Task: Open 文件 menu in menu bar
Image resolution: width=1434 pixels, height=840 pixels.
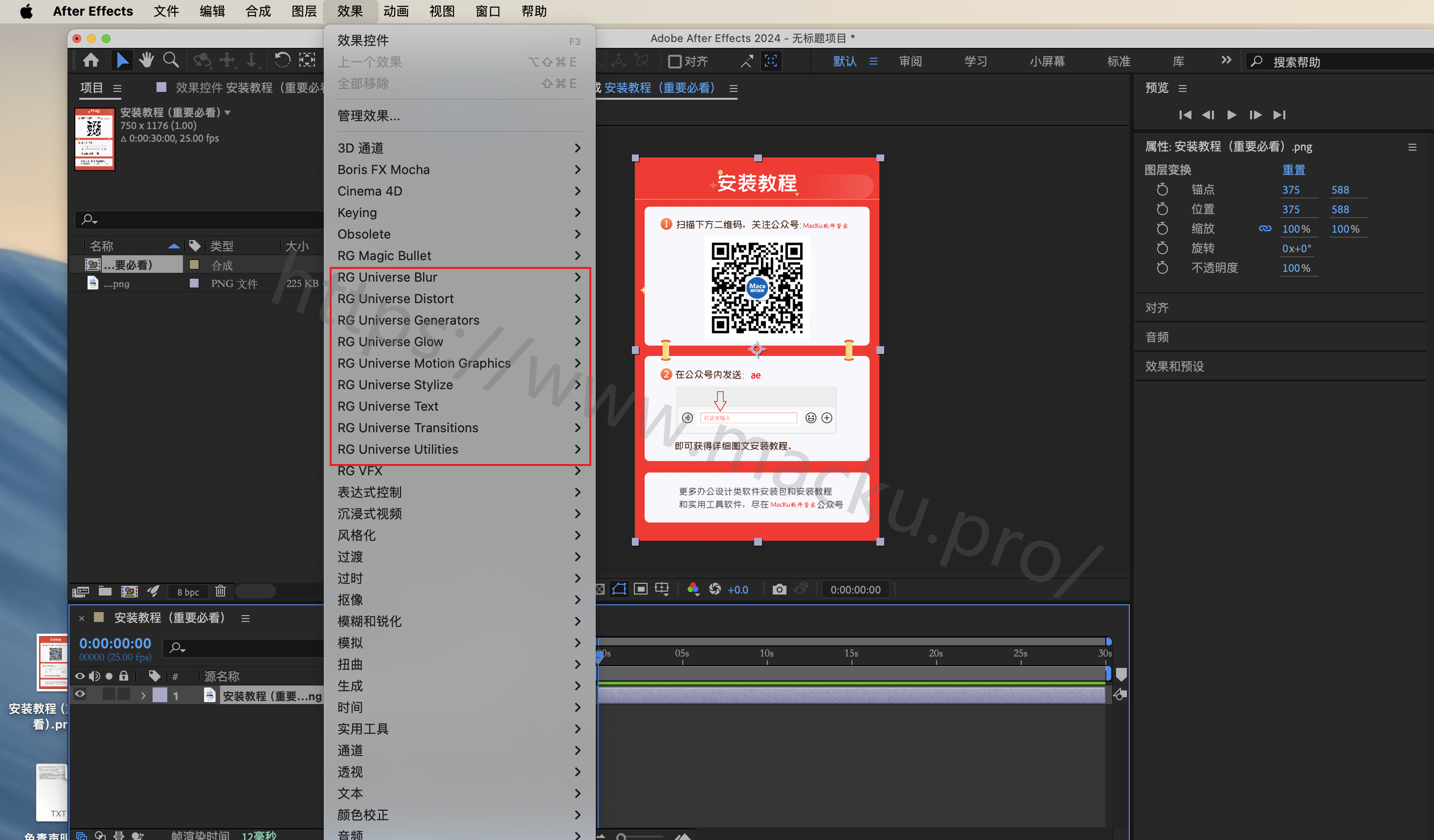Action: tap(166, 11)
